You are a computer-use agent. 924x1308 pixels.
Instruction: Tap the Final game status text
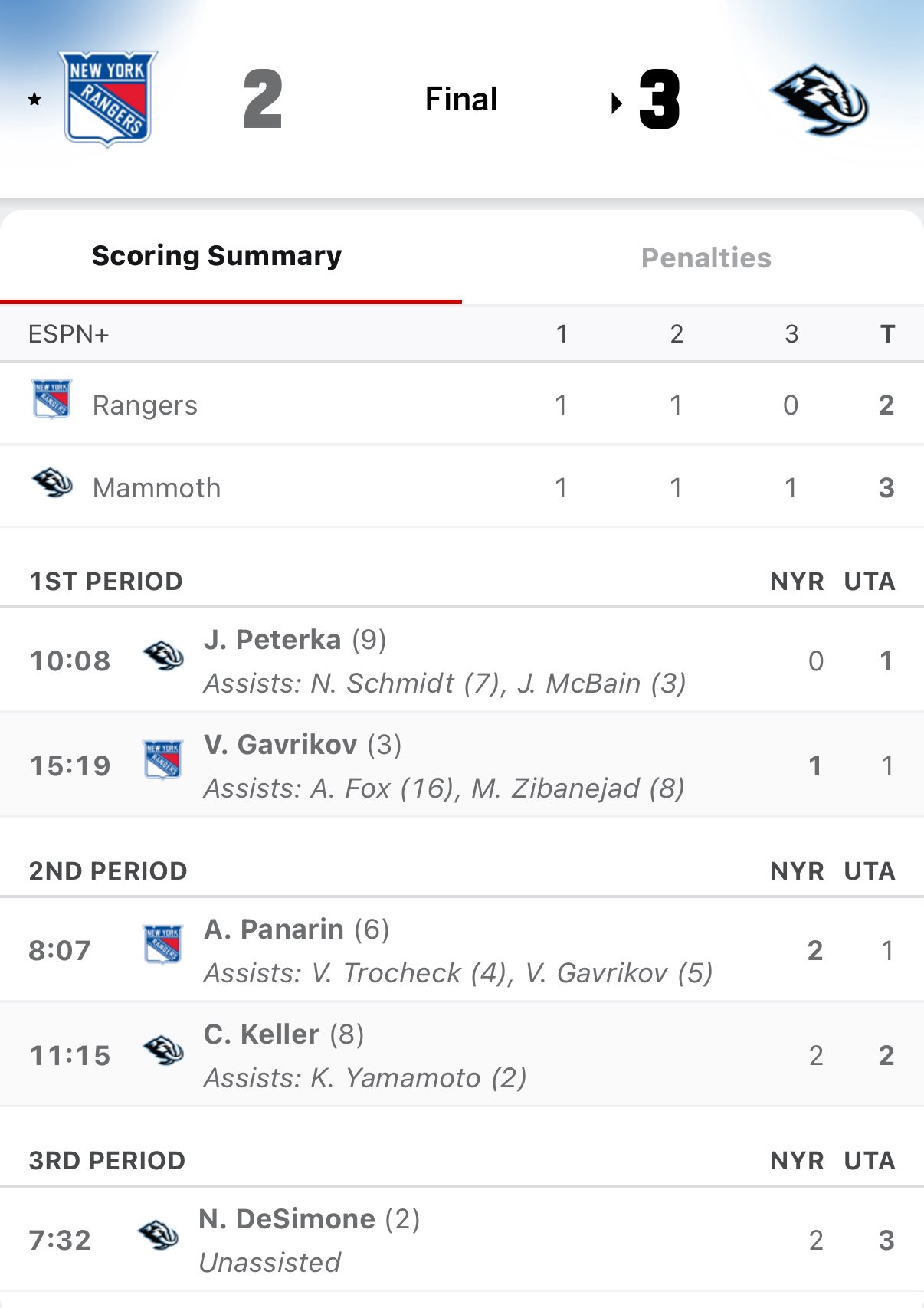(x=461, y=100)
